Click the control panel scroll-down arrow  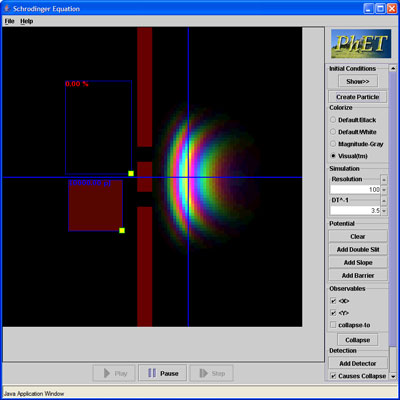393,376
